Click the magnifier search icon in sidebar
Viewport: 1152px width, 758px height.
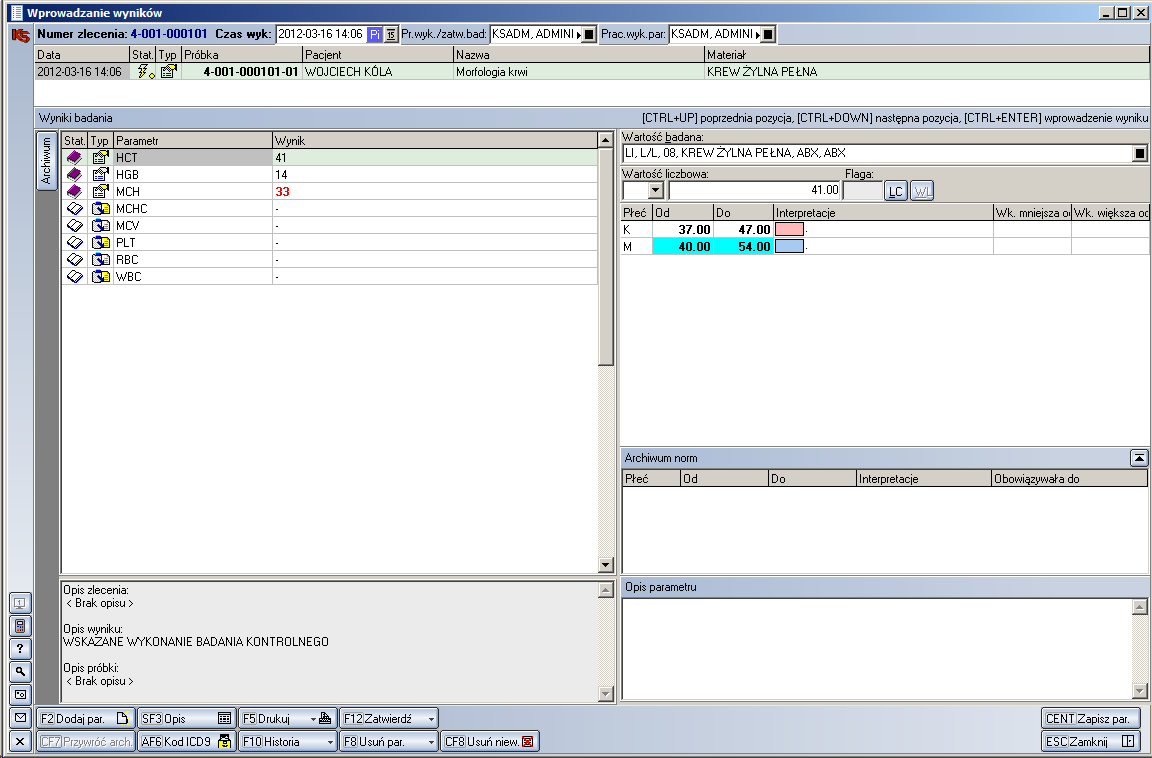19,672
